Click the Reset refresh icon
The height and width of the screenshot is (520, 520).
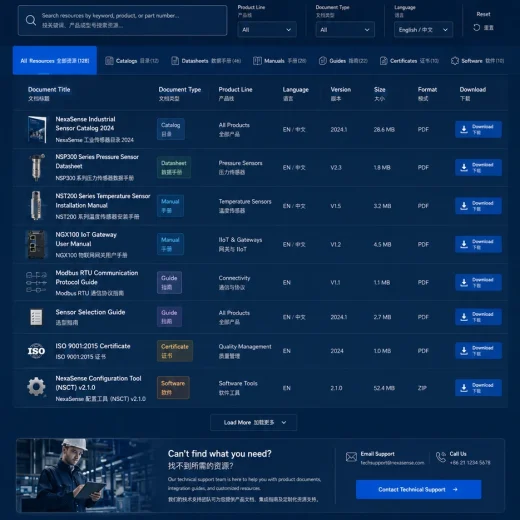point(477,27)
